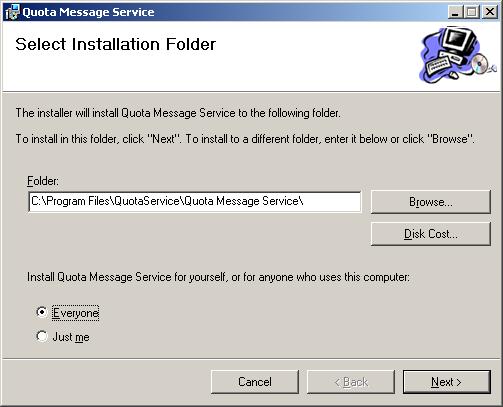
Task: Go to the previous step with Back
Action: coord(351,382)
